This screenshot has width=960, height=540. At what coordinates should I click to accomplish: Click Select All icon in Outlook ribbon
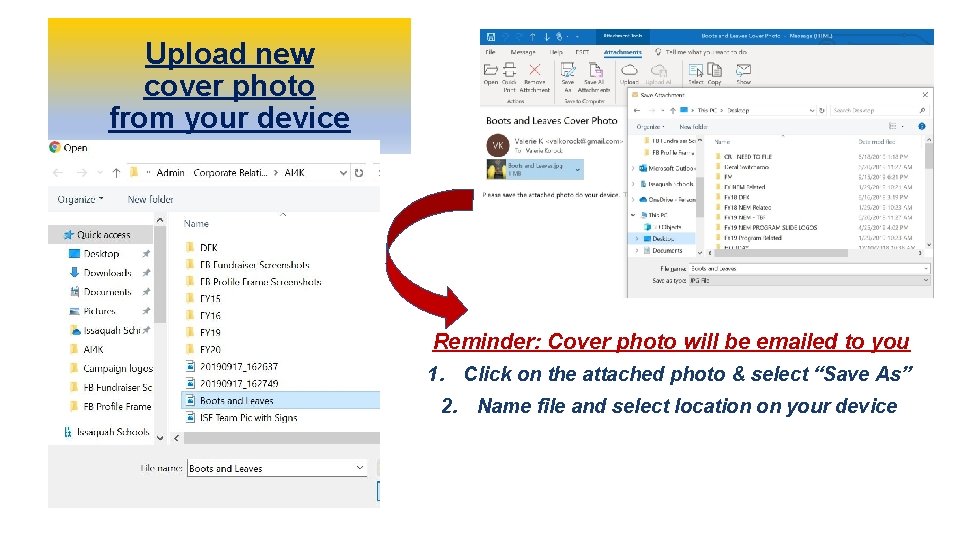pyautogui.click(x=696, y=70)
